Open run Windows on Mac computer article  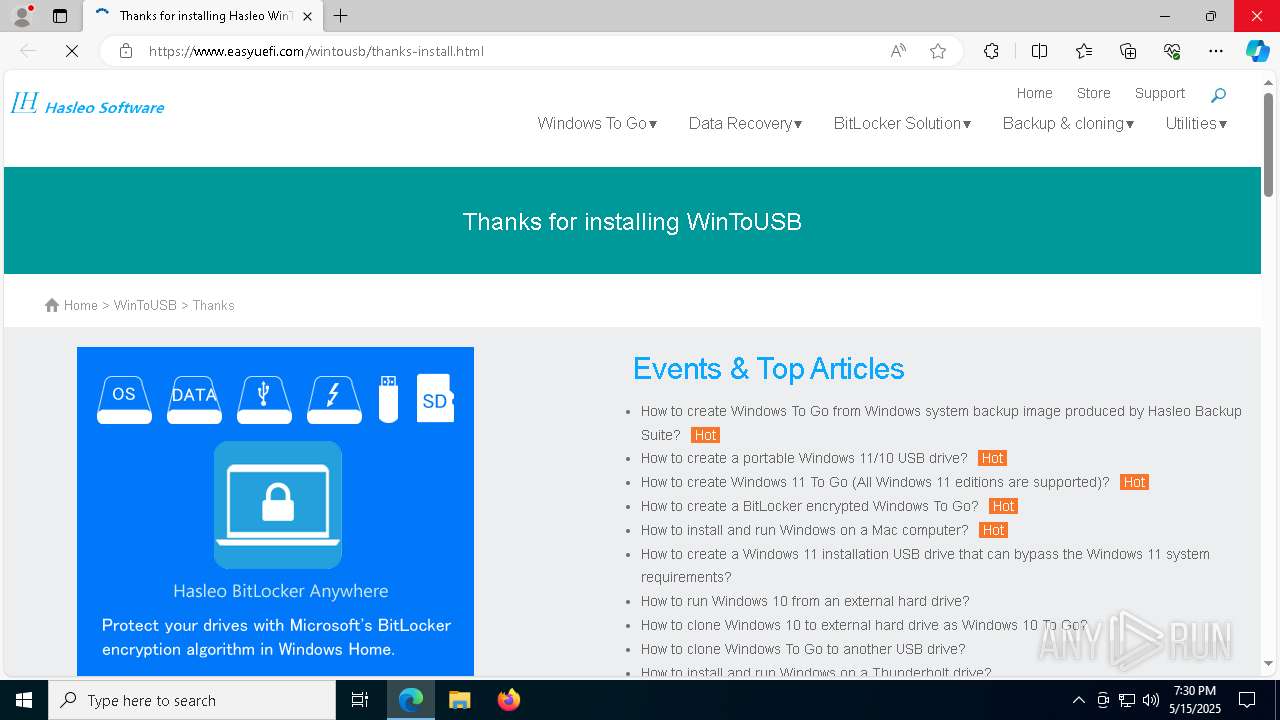pos(805,530)
